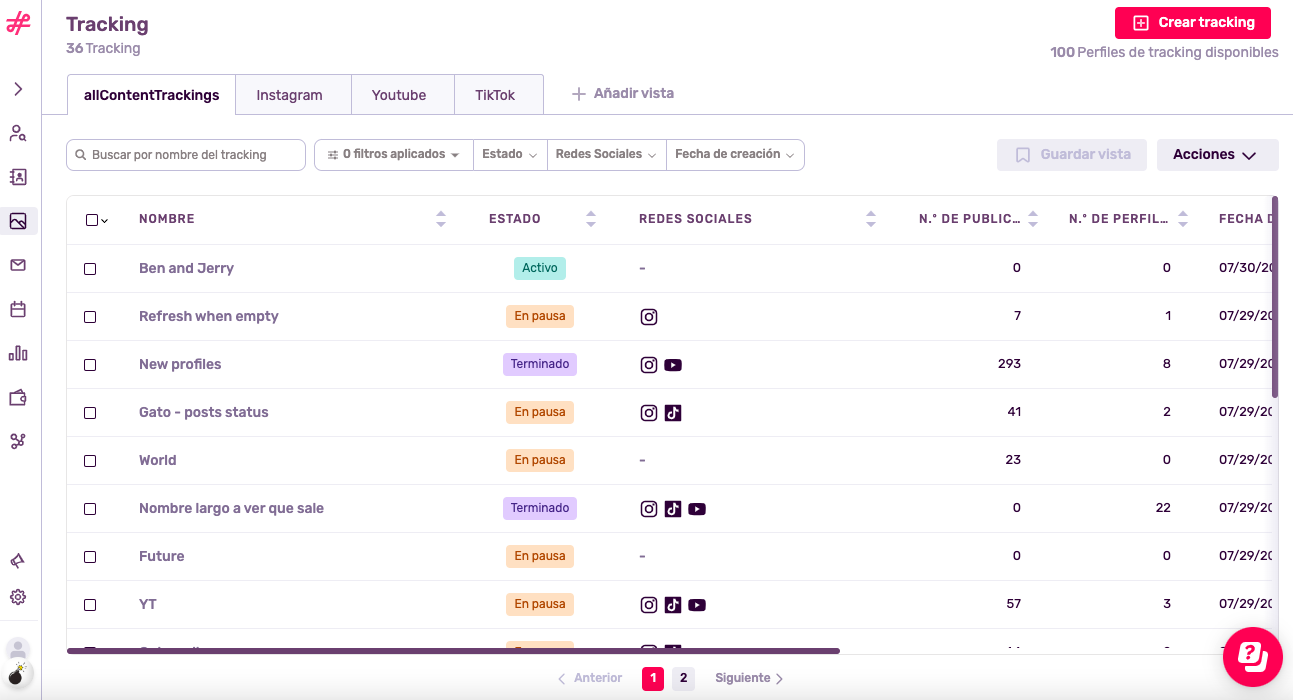Open the Acciones dropdown menu

pos(1217,155)
